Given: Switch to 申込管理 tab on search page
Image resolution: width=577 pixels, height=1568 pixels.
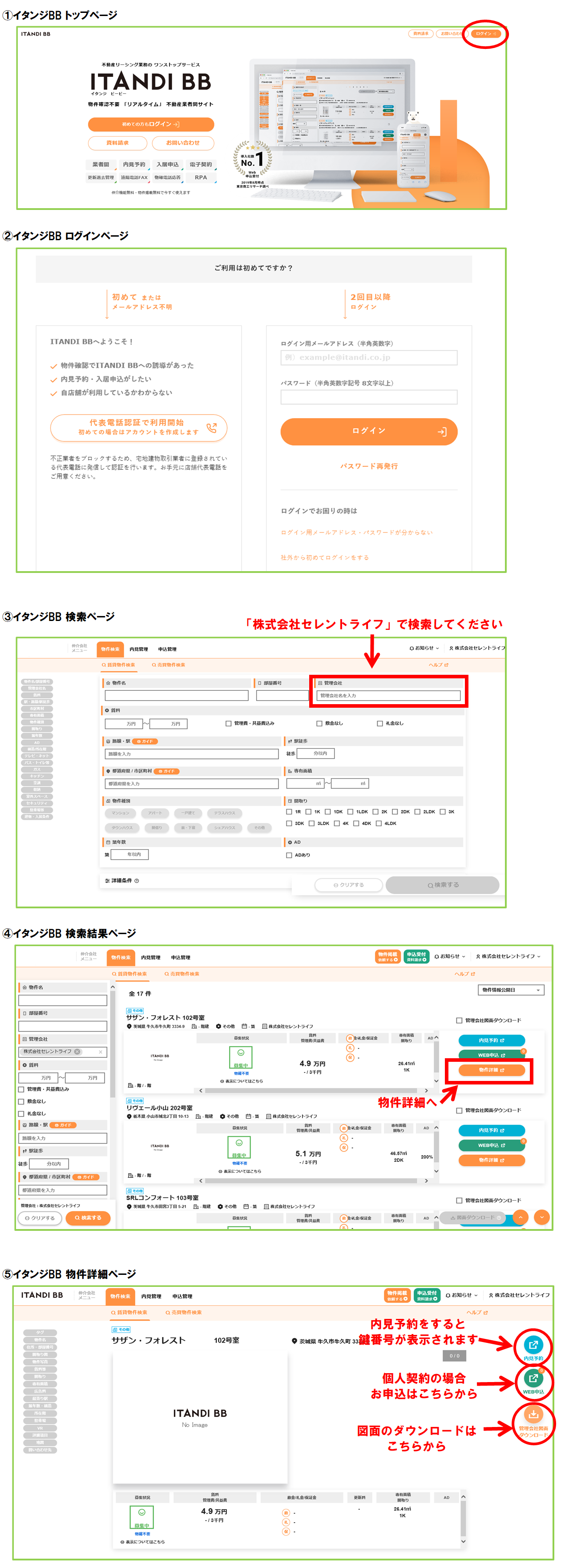Looking at the screenshot, I should coord(167,649).
